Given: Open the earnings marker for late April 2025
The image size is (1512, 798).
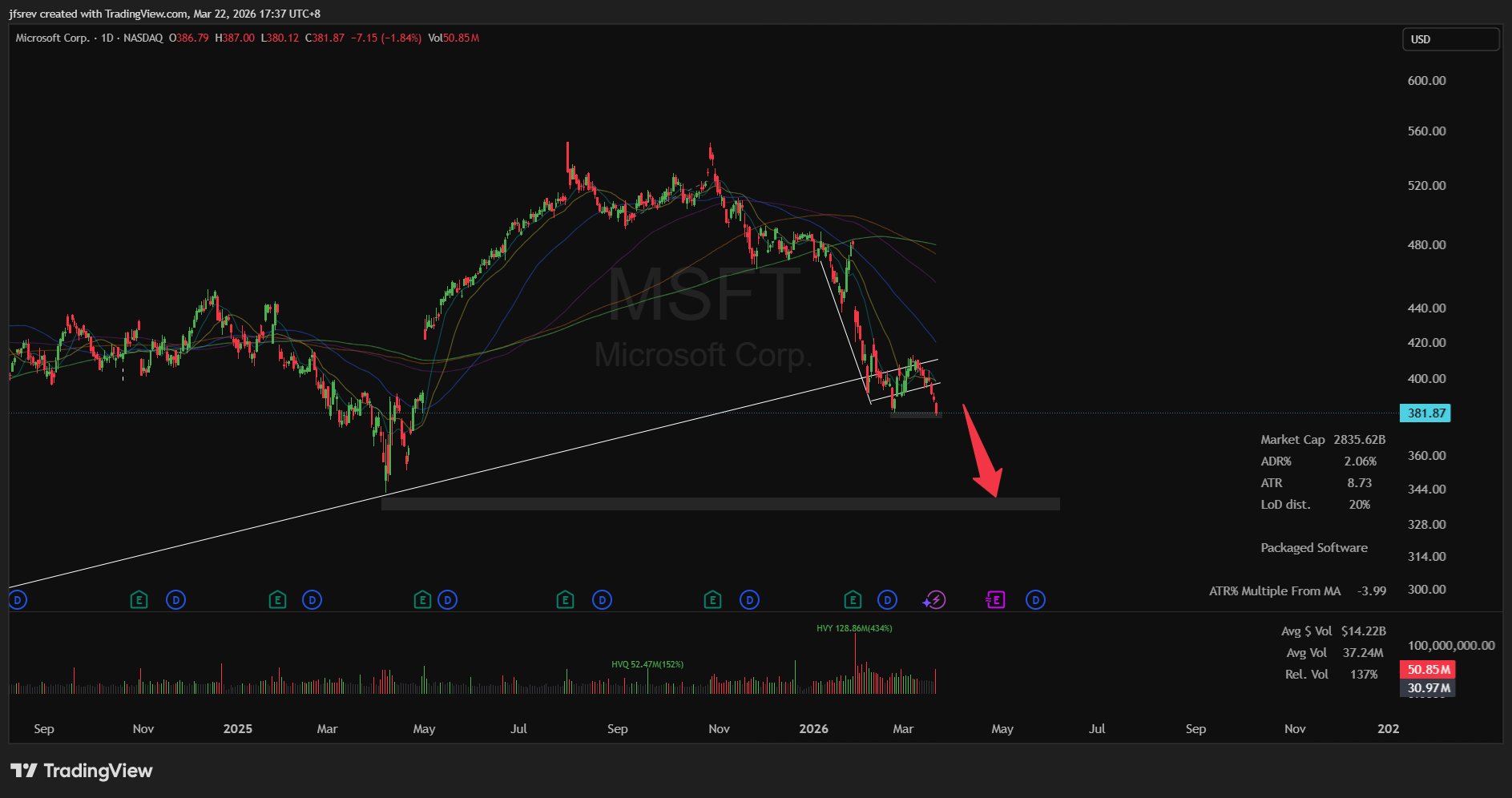Looking at the screenshot, I should (422, 599).
